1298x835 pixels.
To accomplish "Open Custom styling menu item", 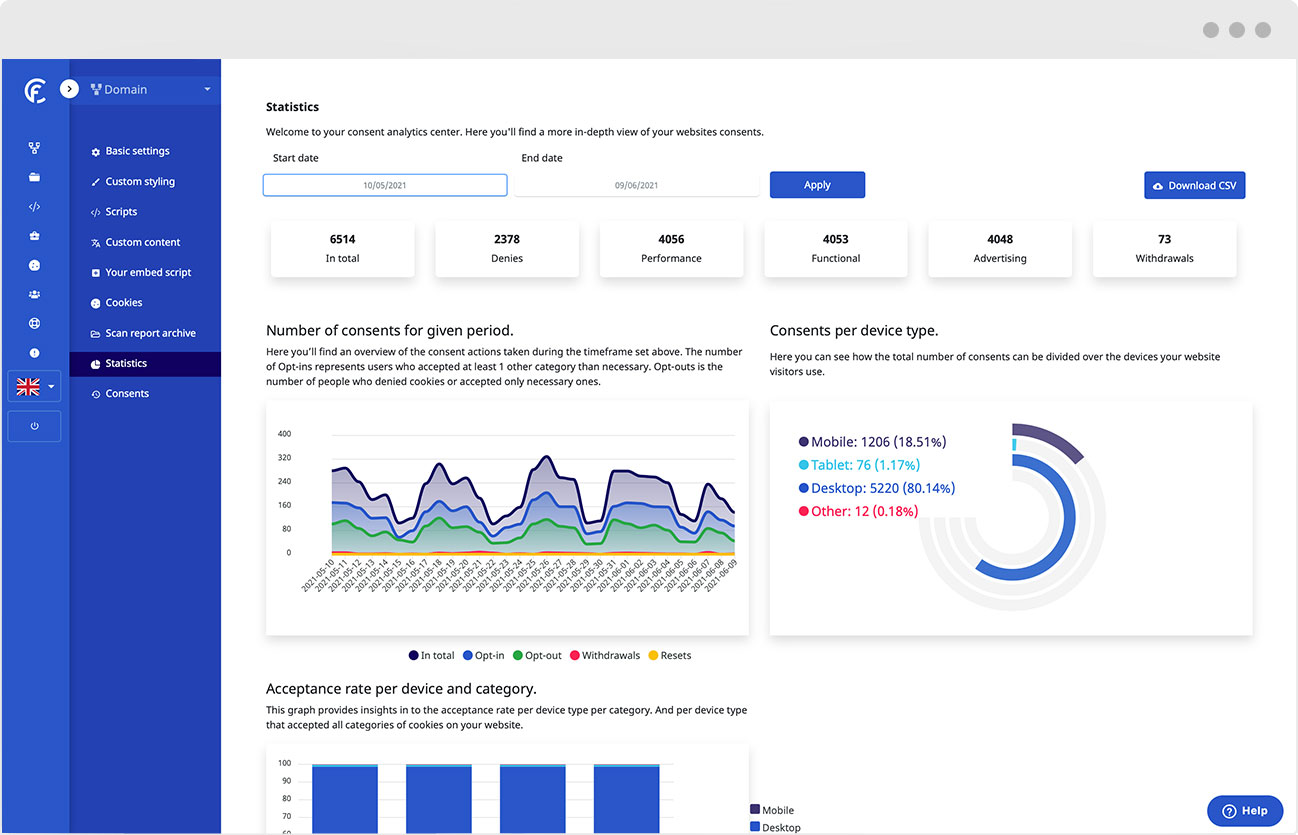I will point(139,182).
